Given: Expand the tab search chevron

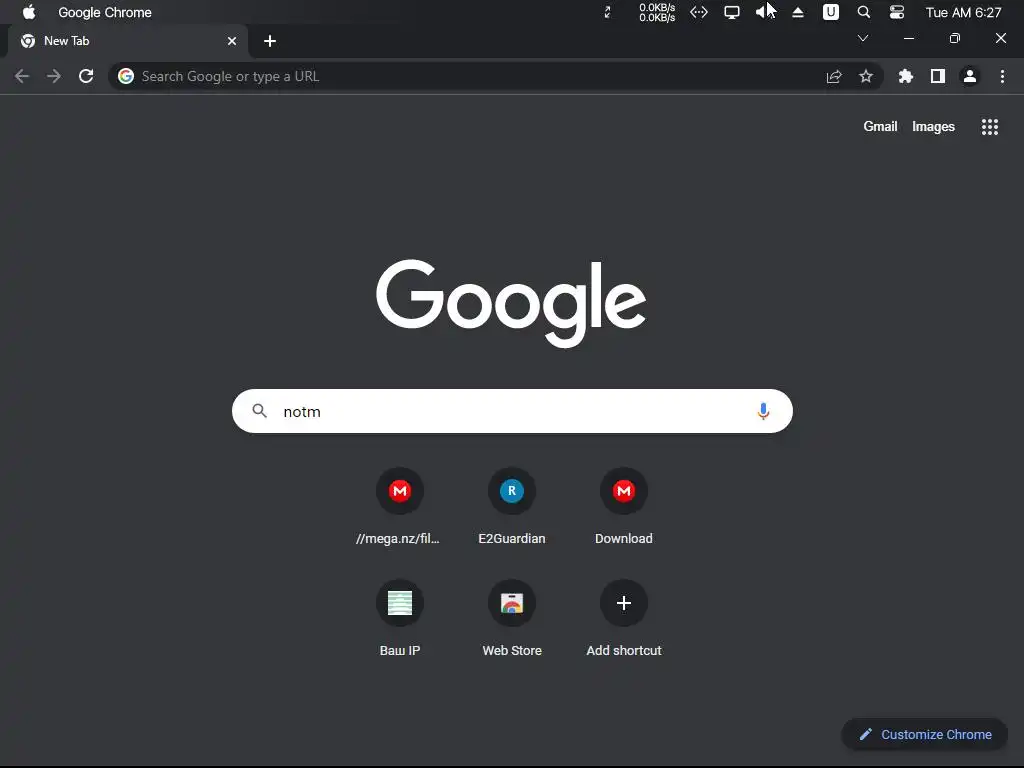Looking at the screenshot, I should [x=863, y=38].
